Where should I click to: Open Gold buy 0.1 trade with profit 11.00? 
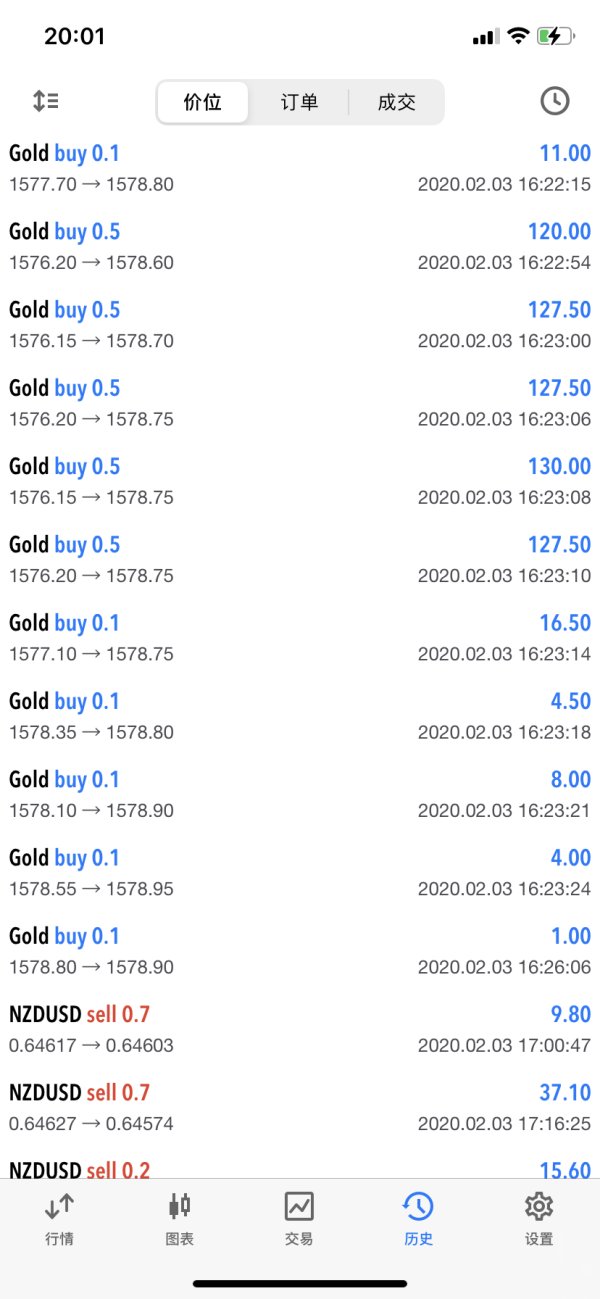(x=300, y=168)
